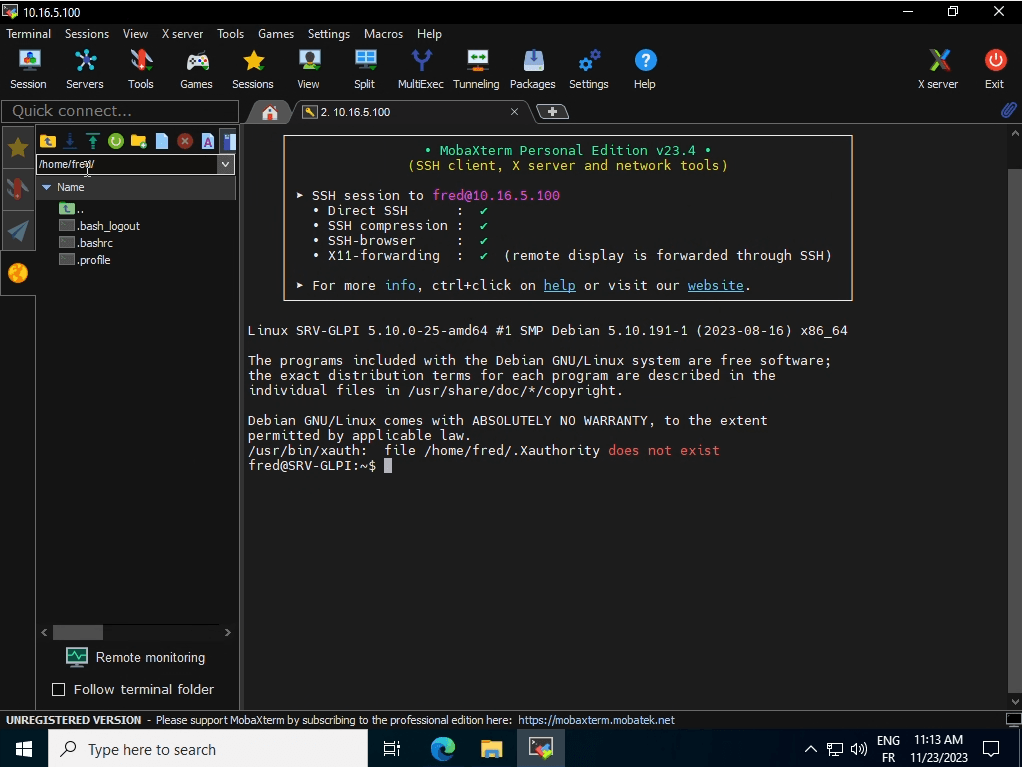This screenshot has width=1022, height=767.
Task: Follow the website link in banner
Action: click(715, 285)
